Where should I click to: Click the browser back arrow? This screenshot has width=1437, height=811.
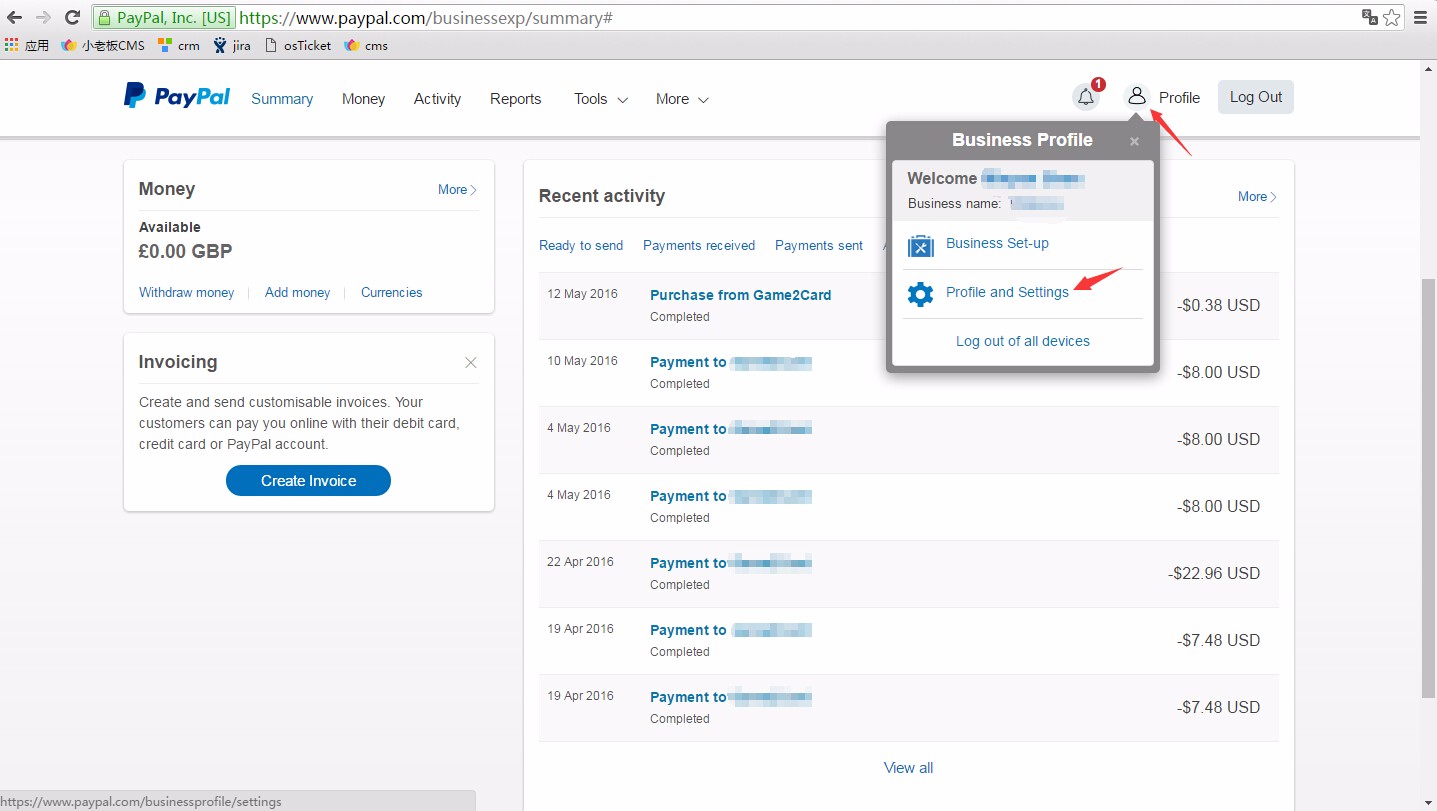coord(15,17)
